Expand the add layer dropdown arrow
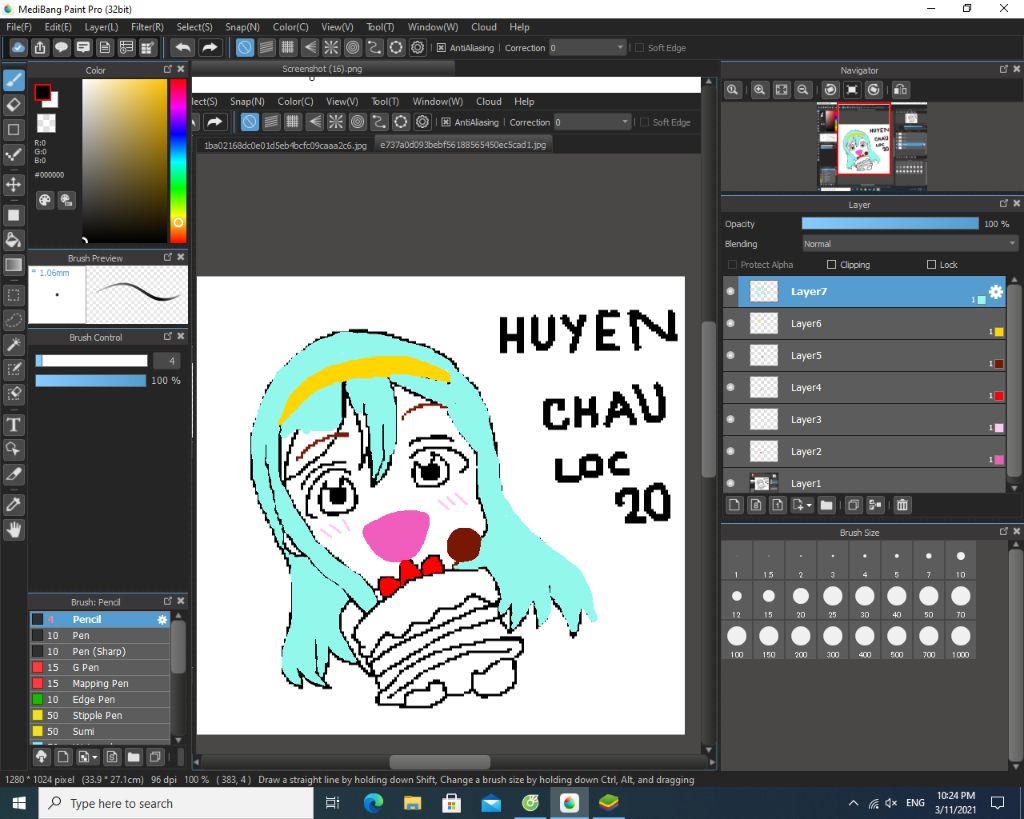Image resolution: width=1024 pixels, height=819 pixels. [x=808, y=505]
